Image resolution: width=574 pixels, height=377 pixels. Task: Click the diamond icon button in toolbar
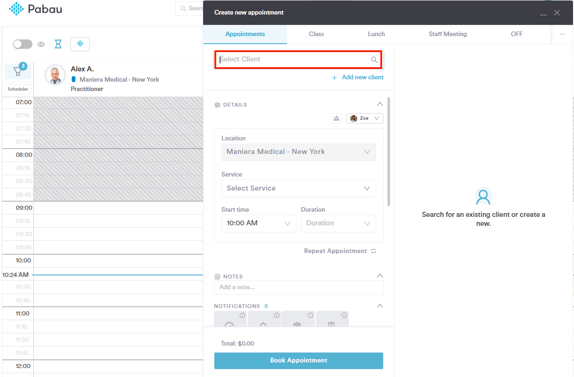pyautogui.click(x=80, y=44)
